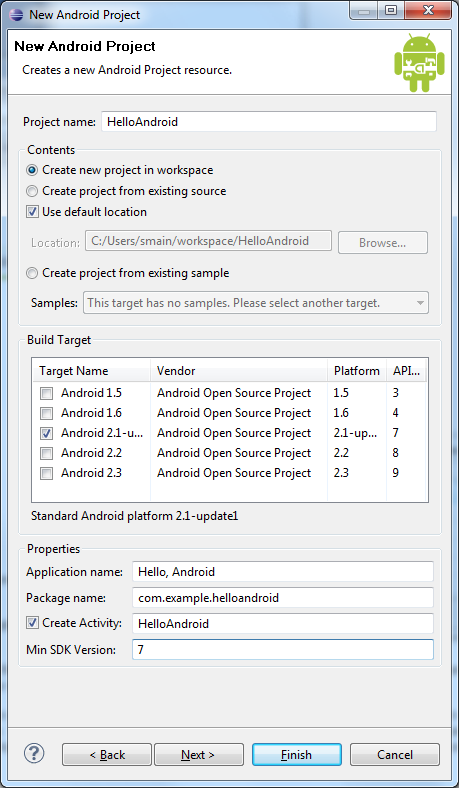Click the Vendor column header
The height and width of the screenshot is (788, 459).
click(239, 371)
